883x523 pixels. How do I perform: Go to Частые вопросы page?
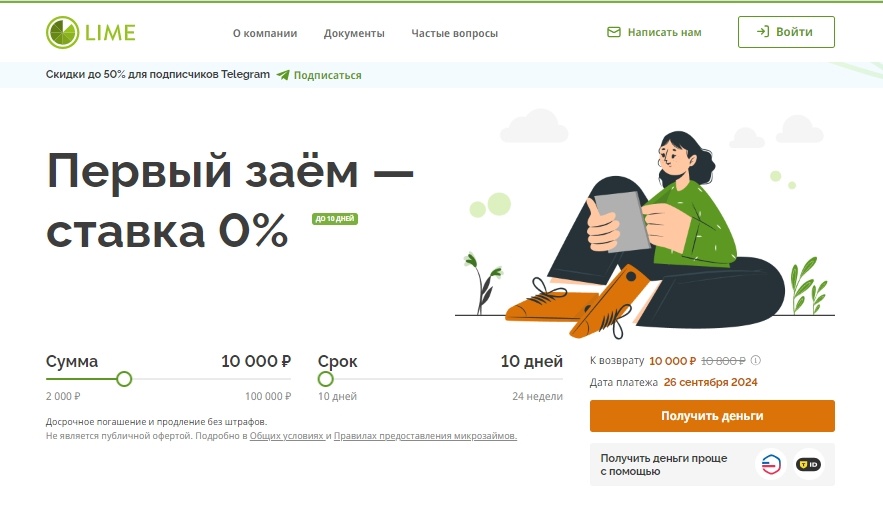454,33
